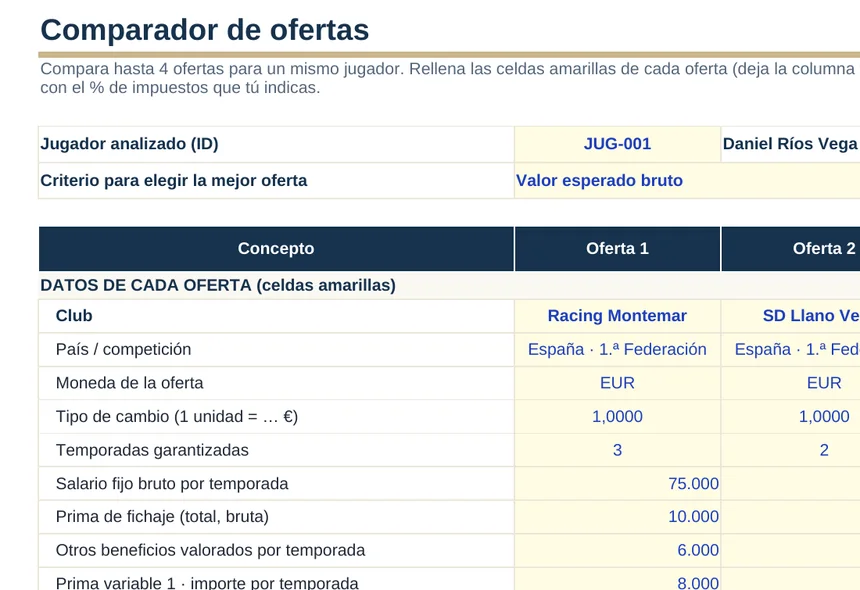
Task: Click the 'Club' row label
Action: pyautogui.click(x=74, y=316)
